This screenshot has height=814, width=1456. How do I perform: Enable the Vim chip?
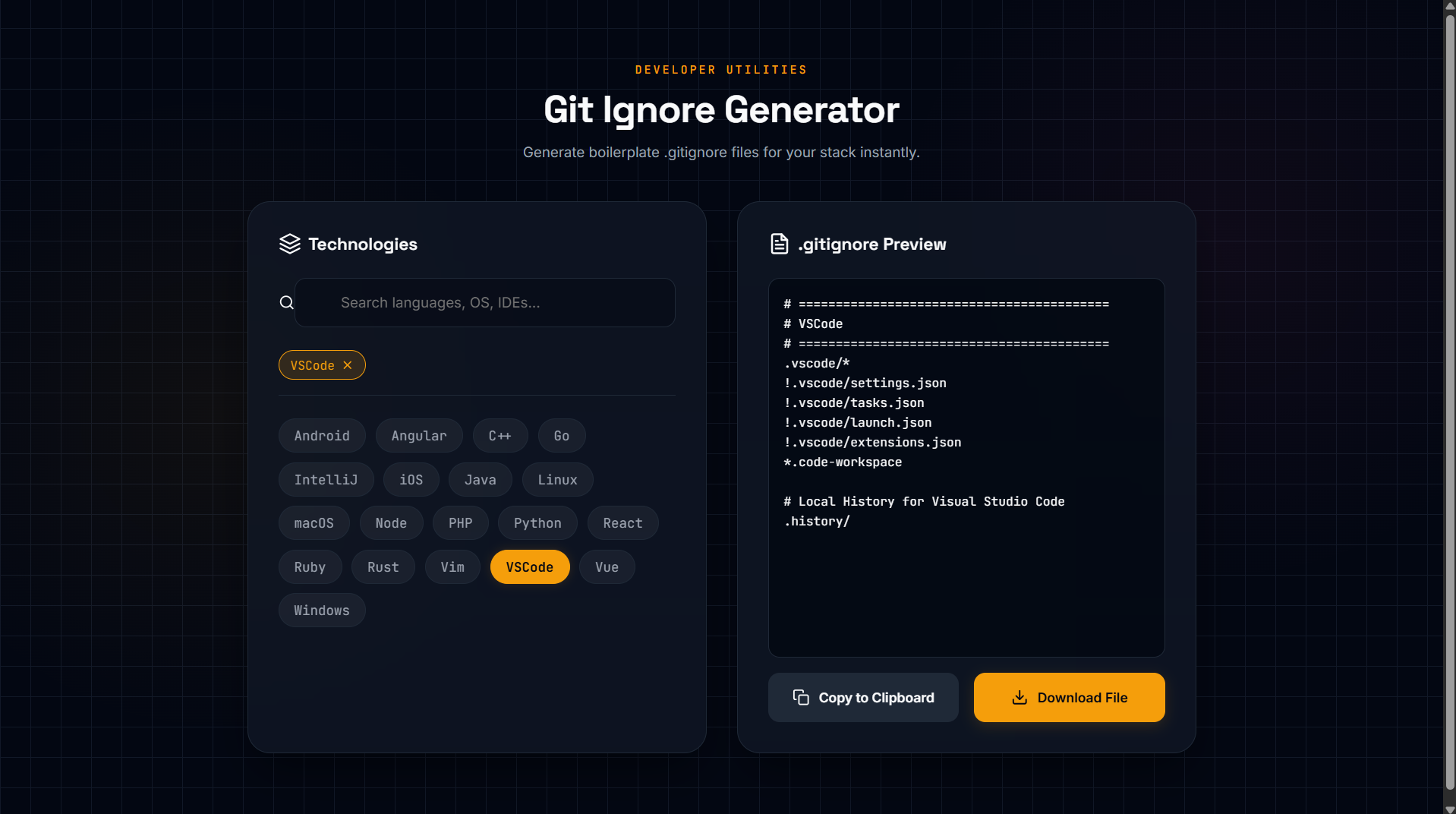(x=452, y=567)
